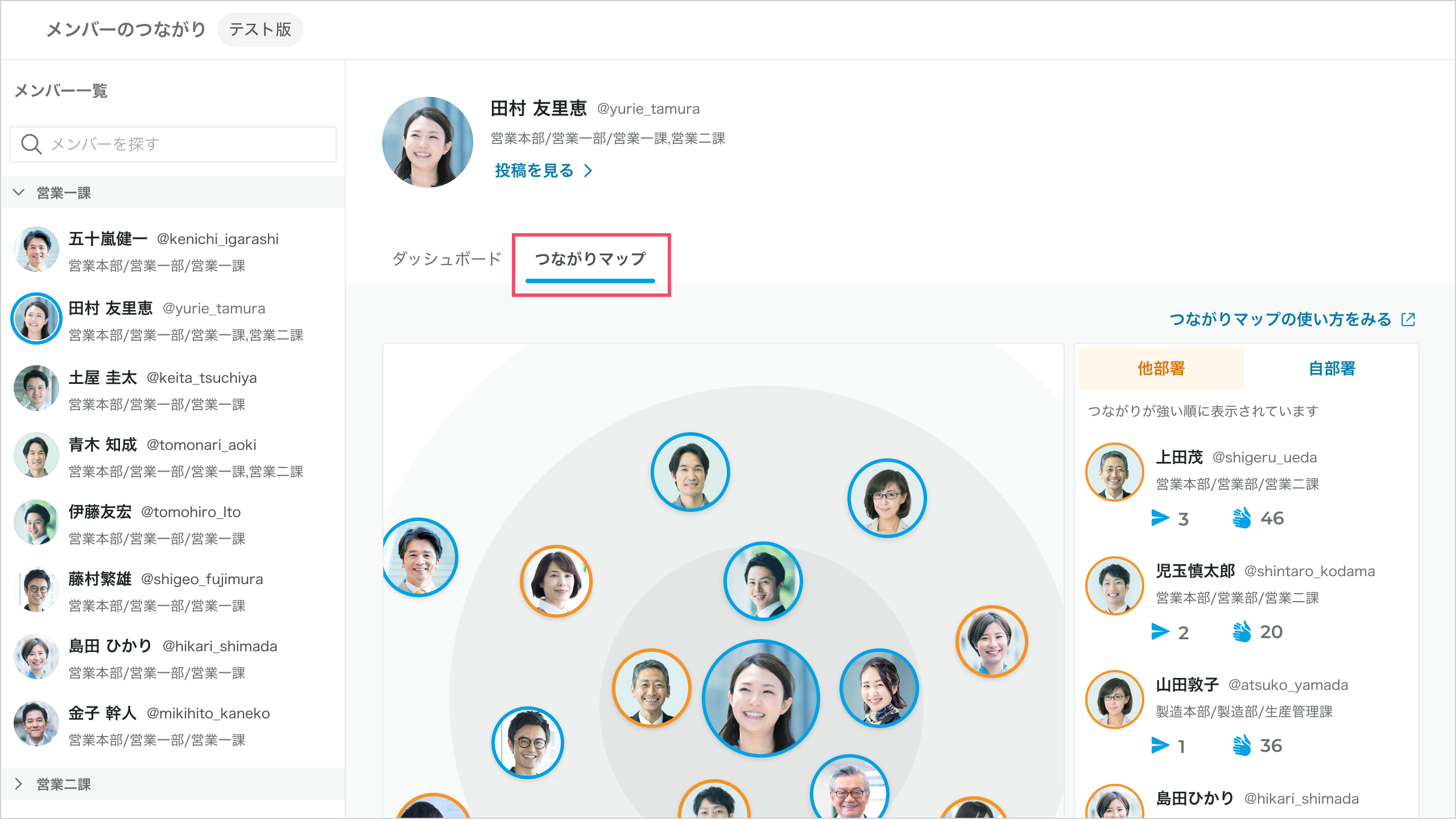Click 田村 友里恵's large profile photo in header
1456x819 pixels.
tap(428, 142)
